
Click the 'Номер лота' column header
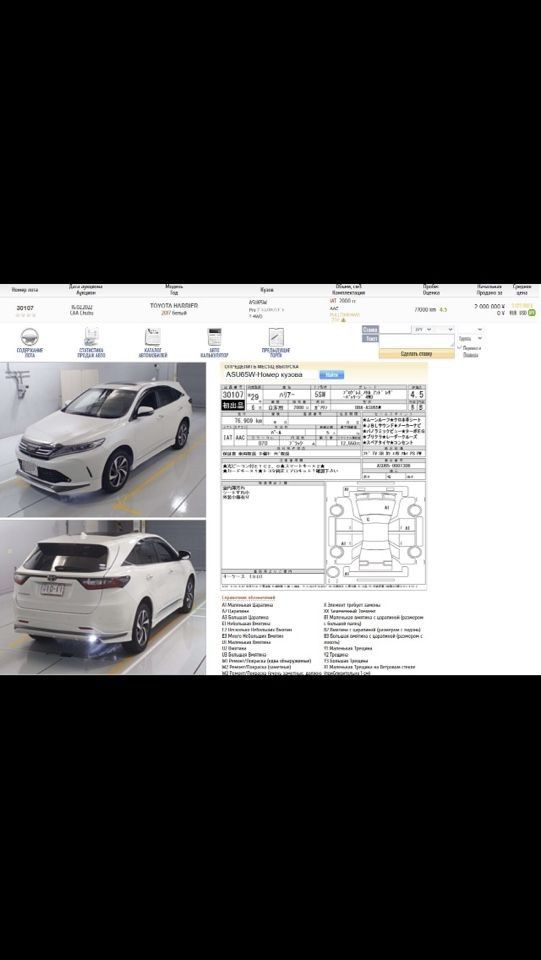tap(25, 289)
